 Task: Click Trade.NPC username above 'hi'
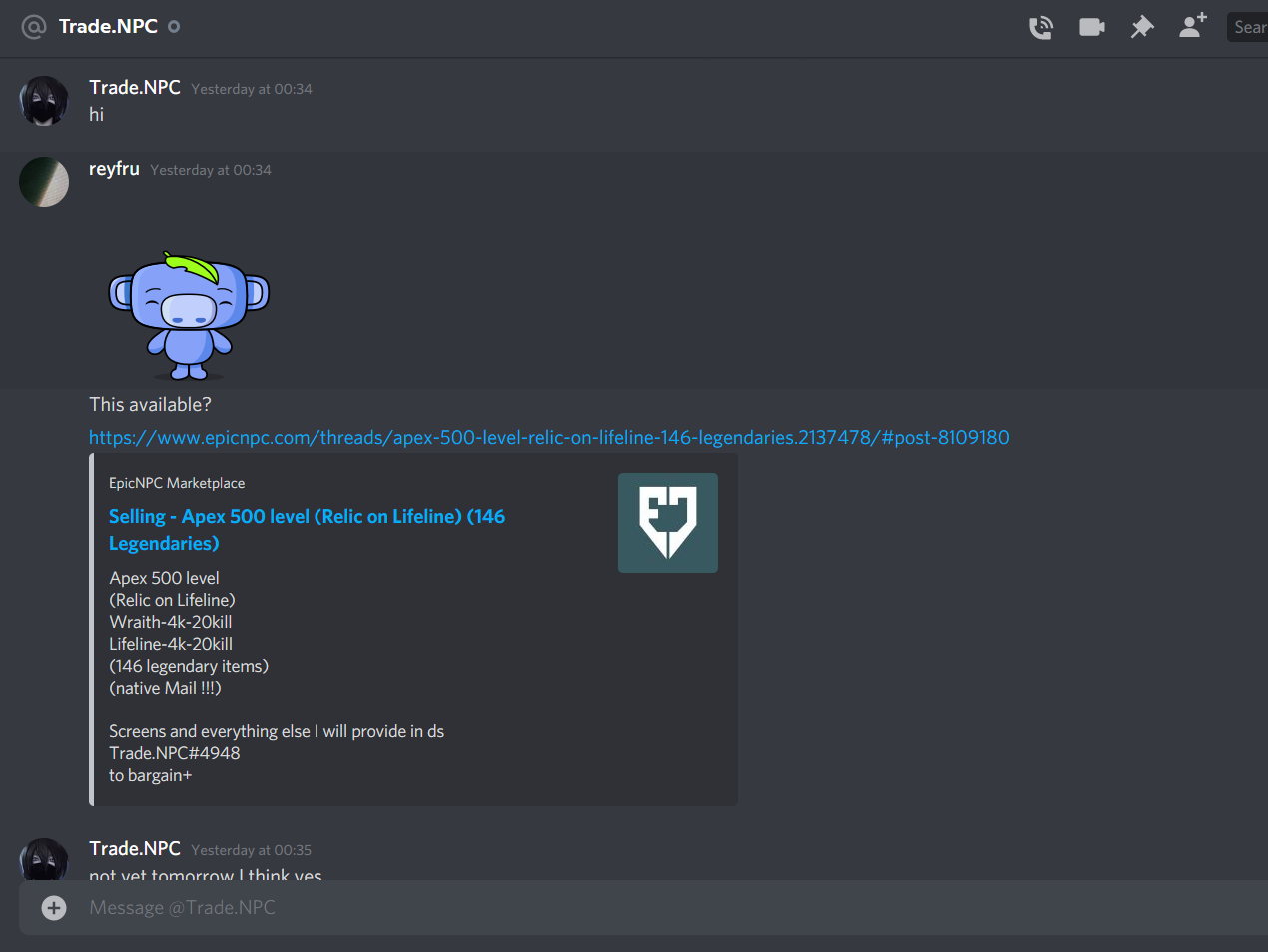click(135, 88)
